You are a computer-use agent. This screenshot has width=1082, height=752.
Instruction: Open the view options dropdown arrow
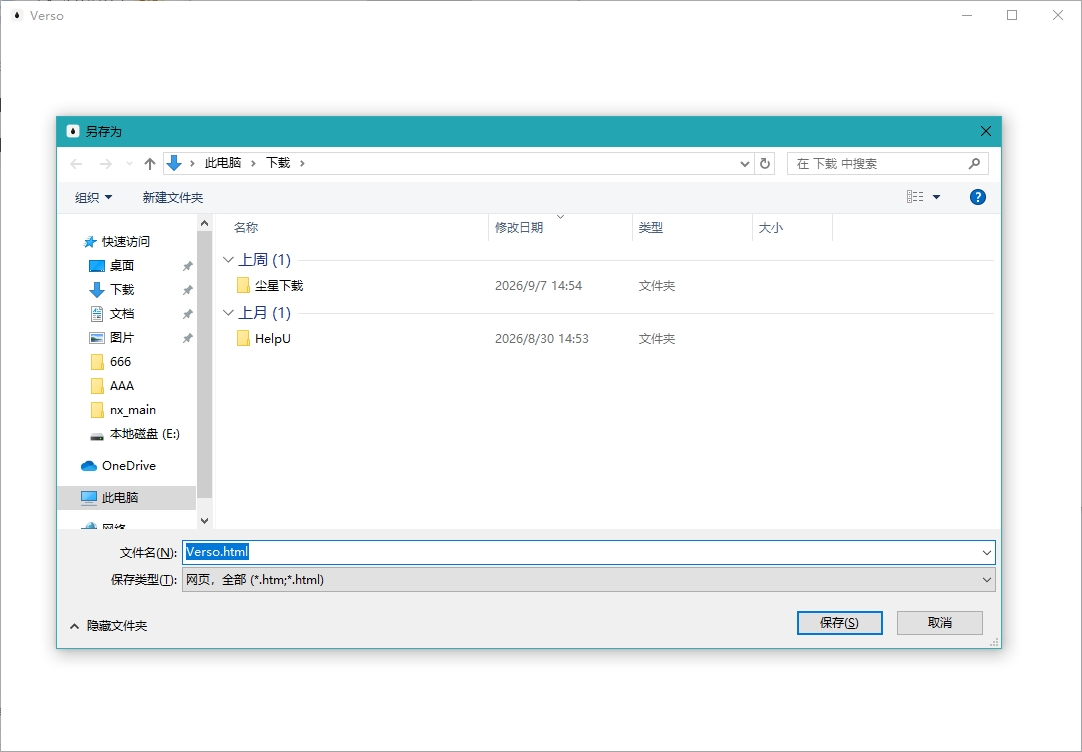[x=936, y=197]
